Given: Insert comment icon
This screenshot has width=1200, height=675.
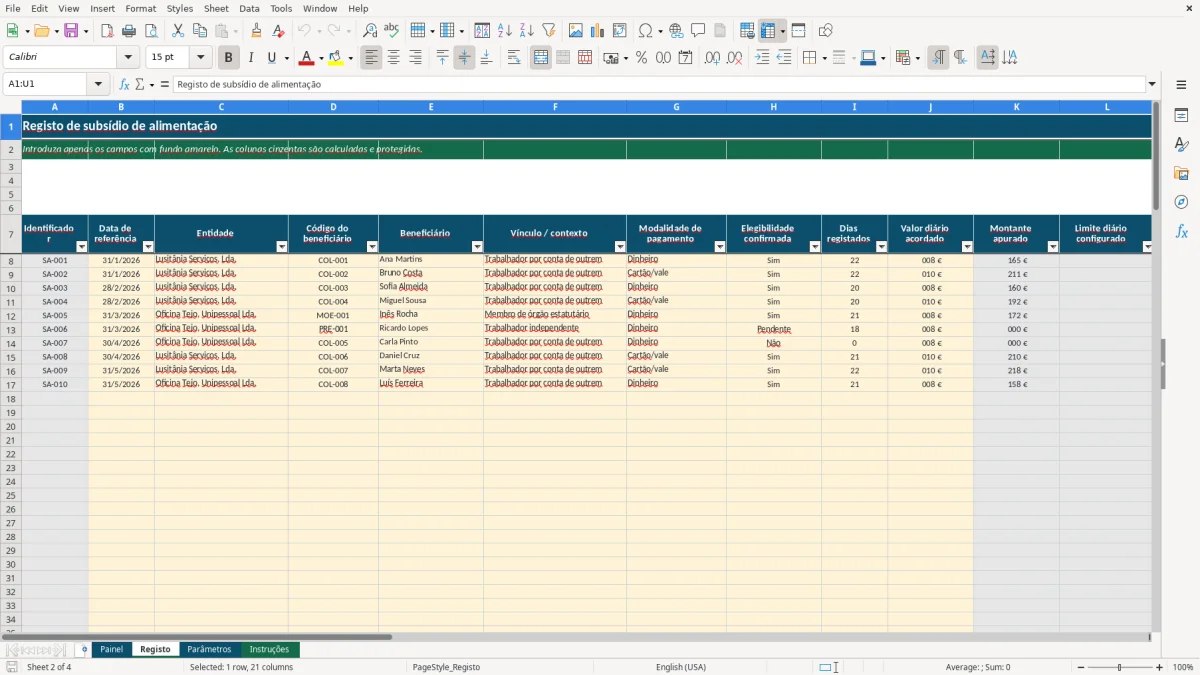Looking at the screenshot, I should tap(698, 31).
